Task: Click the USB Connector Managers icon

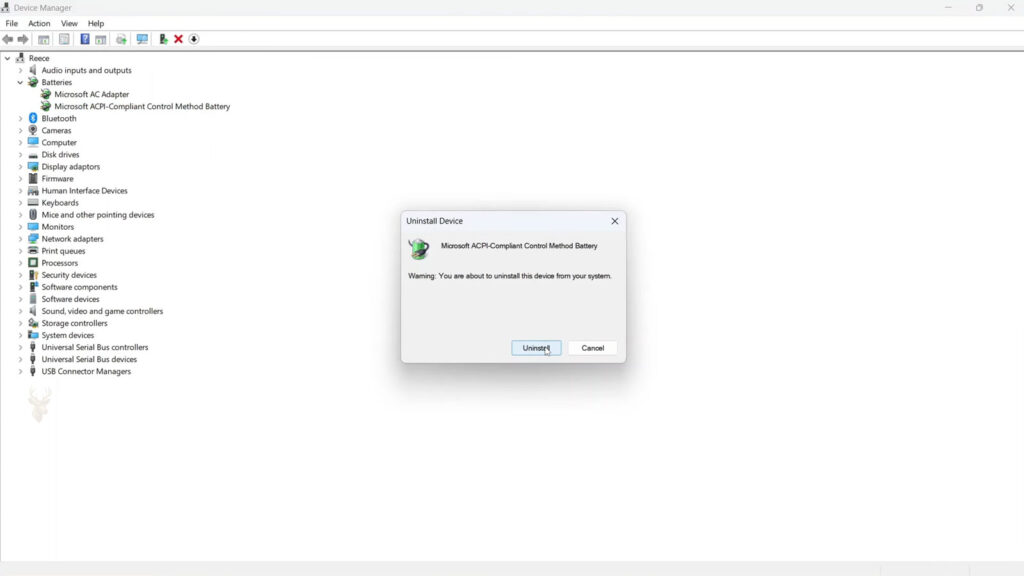Action: point(33,371)
